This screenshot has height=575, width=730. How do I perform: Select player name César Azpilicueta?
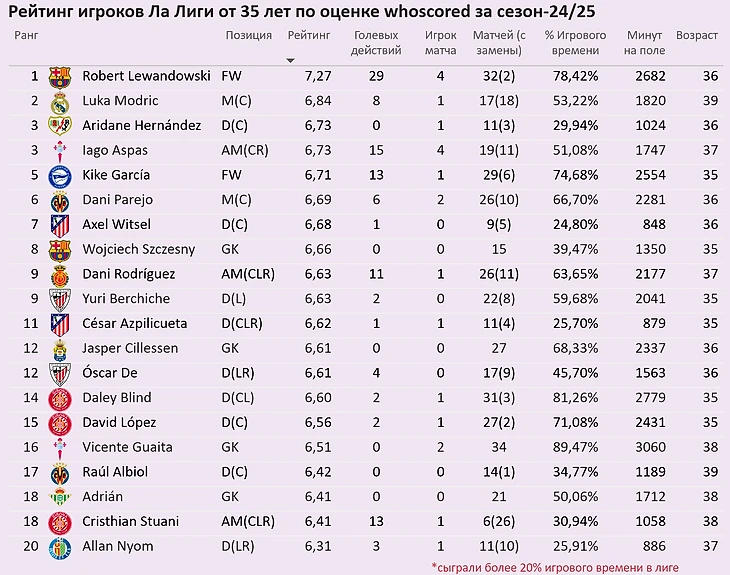(x=134, y=324)
